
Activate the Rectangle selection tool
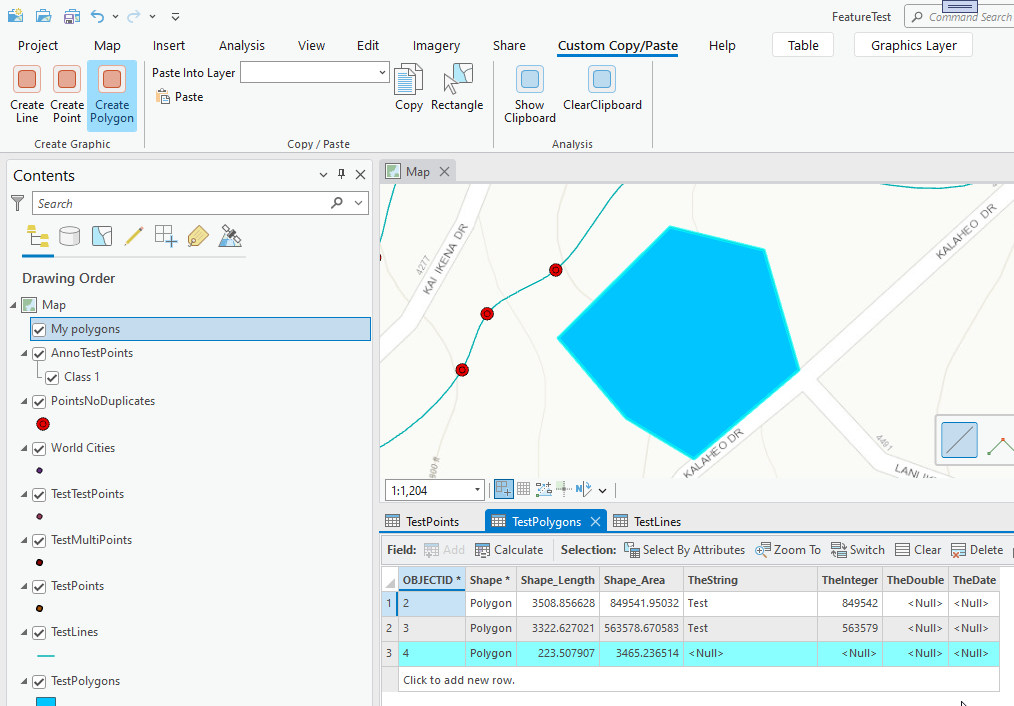pos(457,89)
